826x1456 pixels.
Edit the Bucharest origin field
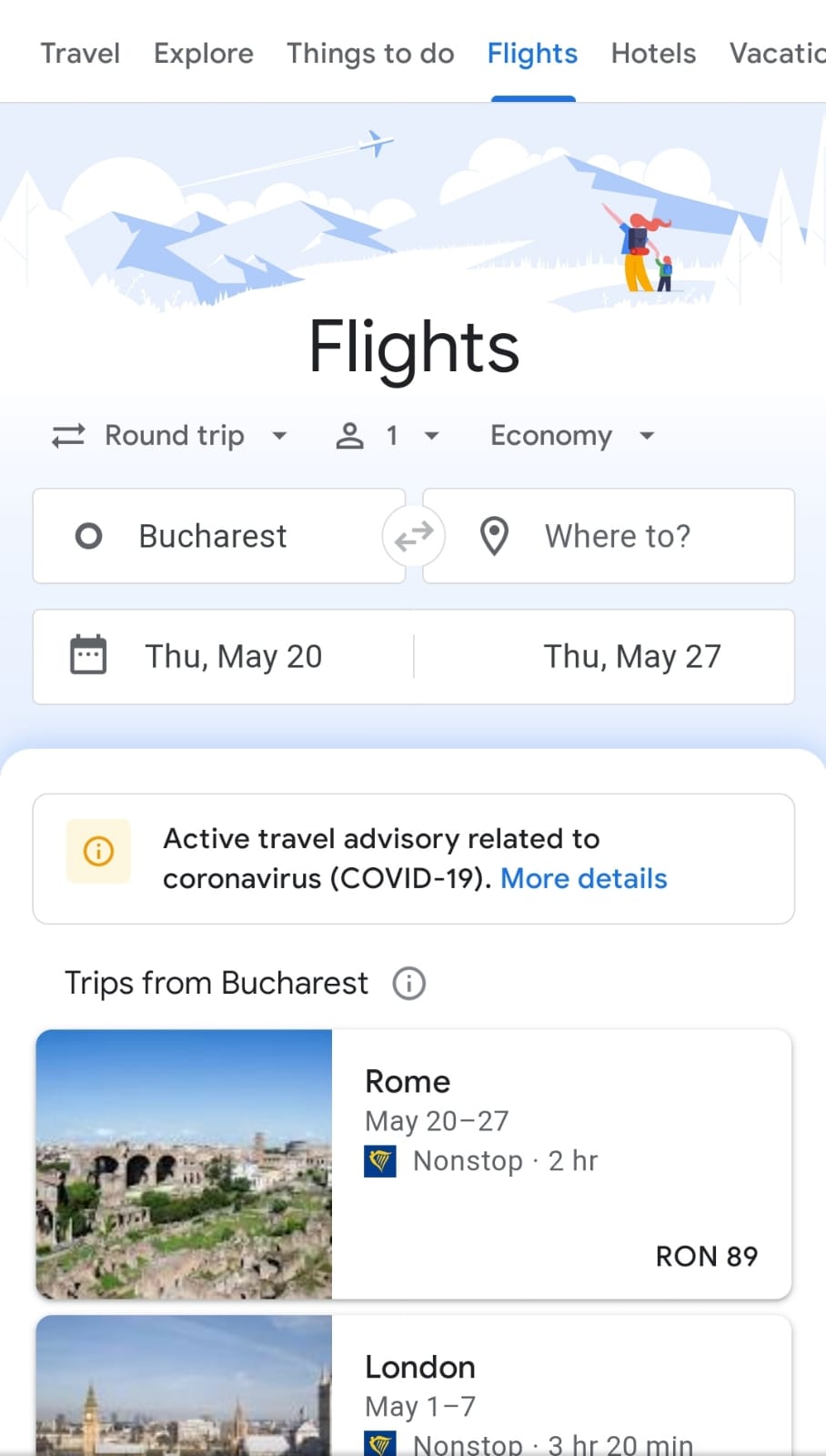pos(214,536)
